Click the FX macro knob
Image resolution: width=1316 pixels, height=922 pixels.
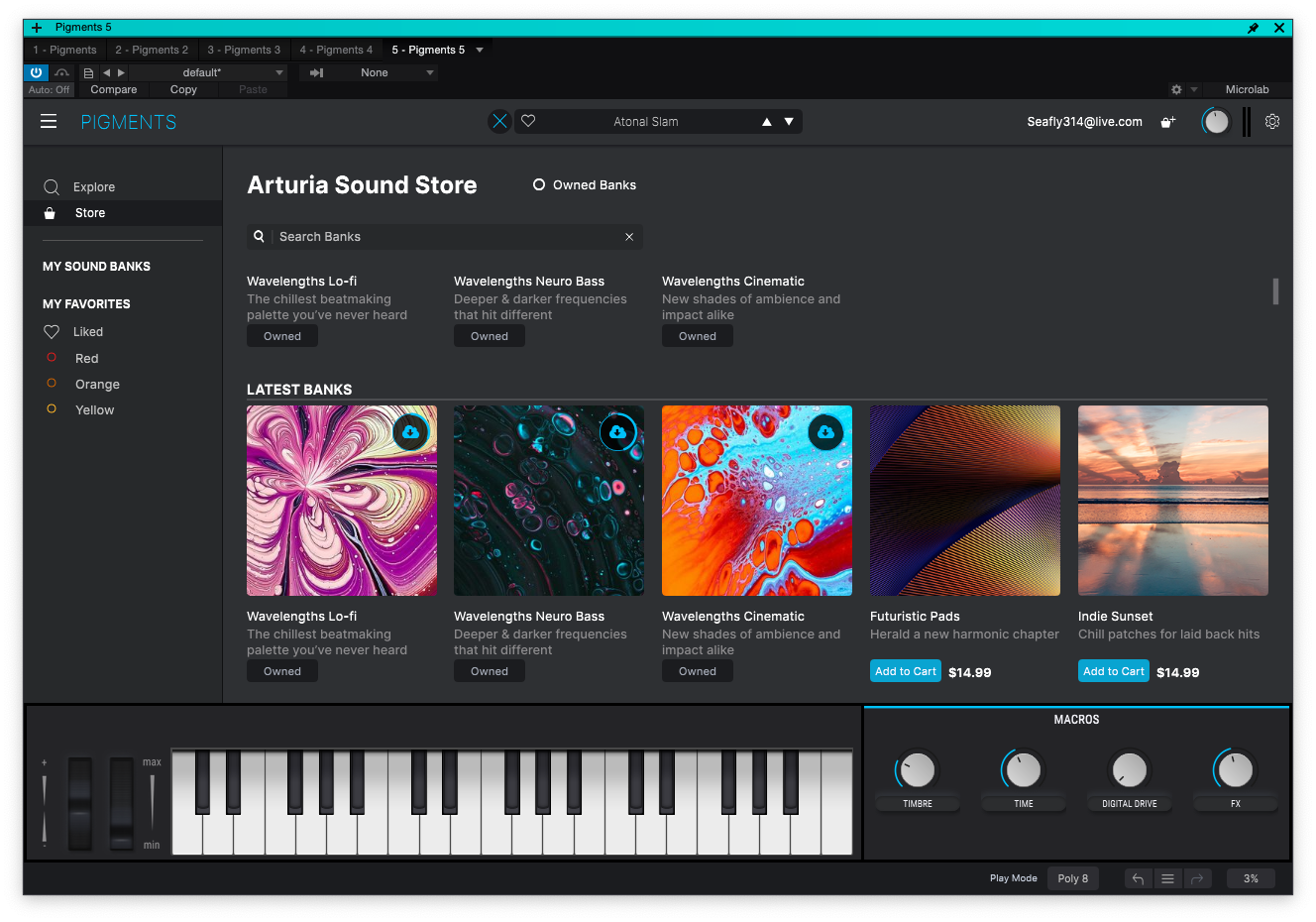[1236, 769]
